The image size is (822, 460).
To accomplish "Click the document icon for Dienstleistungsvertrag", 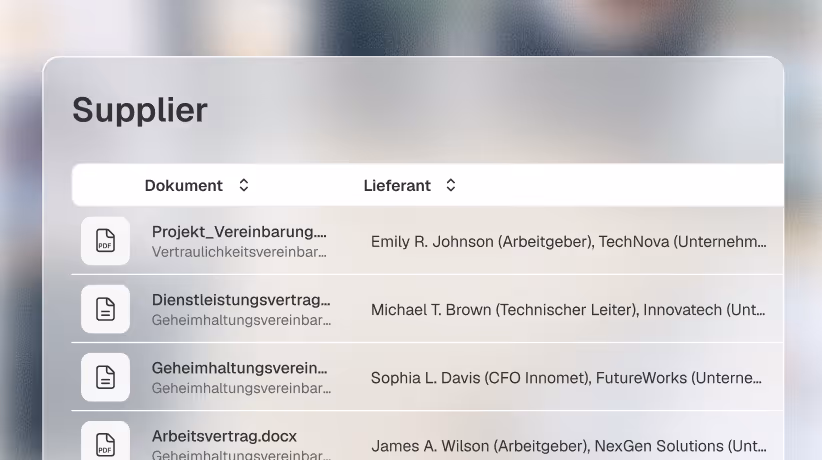I will pyautogui.click(x=105, y=309).
